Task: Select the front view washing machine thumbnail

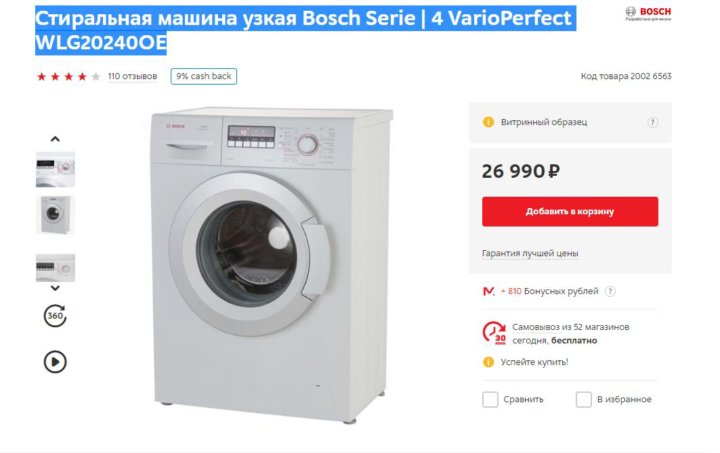Action: 55,215
